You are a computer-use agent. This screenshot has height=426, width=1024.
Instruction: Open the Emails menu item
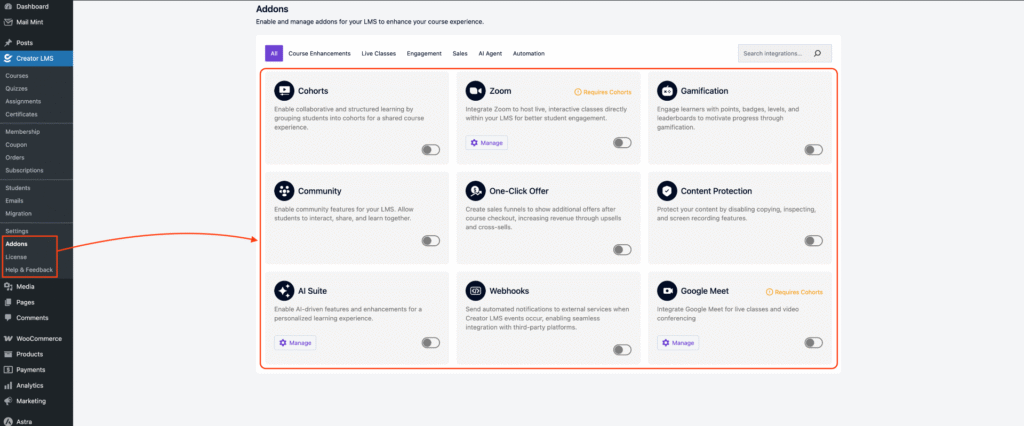(x=14, y=201)
